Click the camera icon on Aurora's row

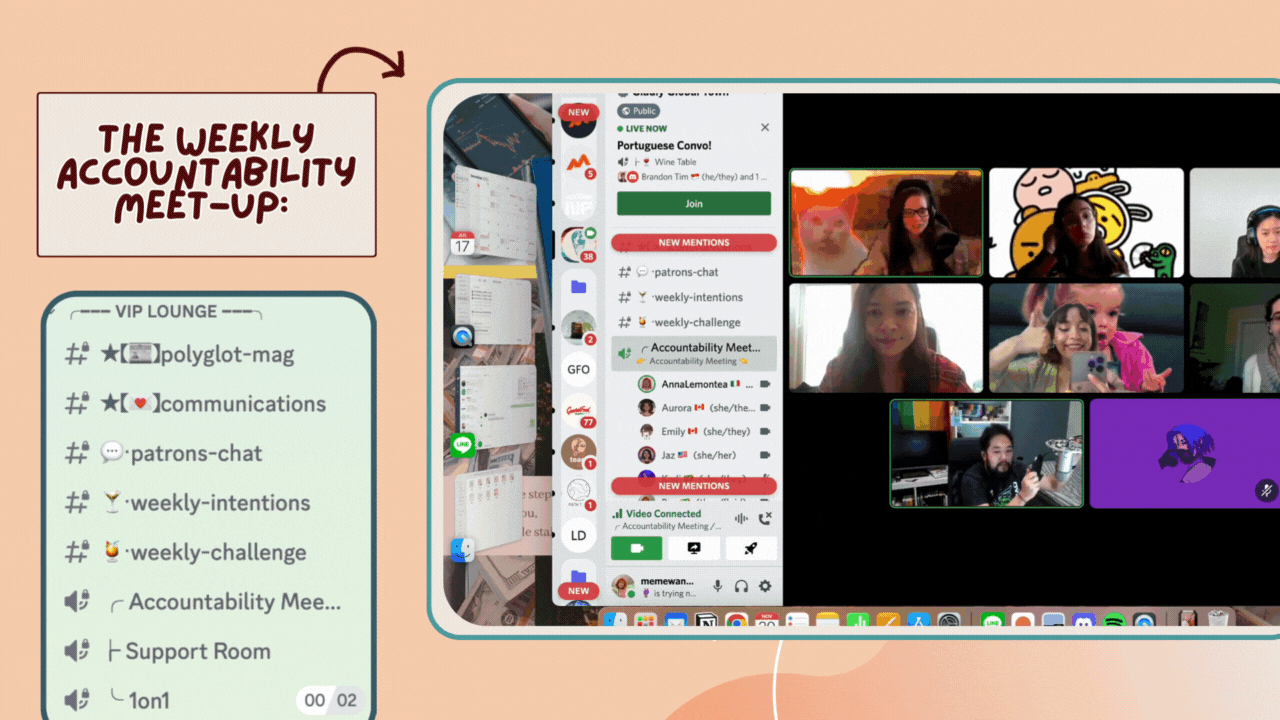[x=765, y=408]
